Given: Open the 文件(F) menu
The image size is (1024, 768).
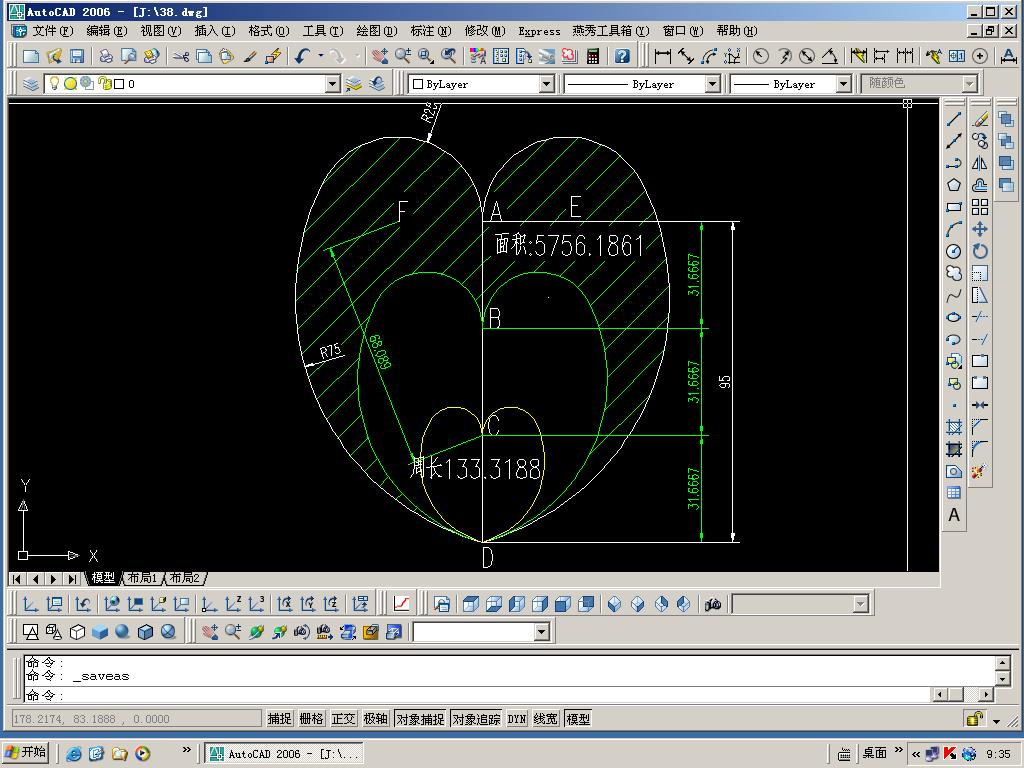Looking at the screenshot, I should coord(52,31).
